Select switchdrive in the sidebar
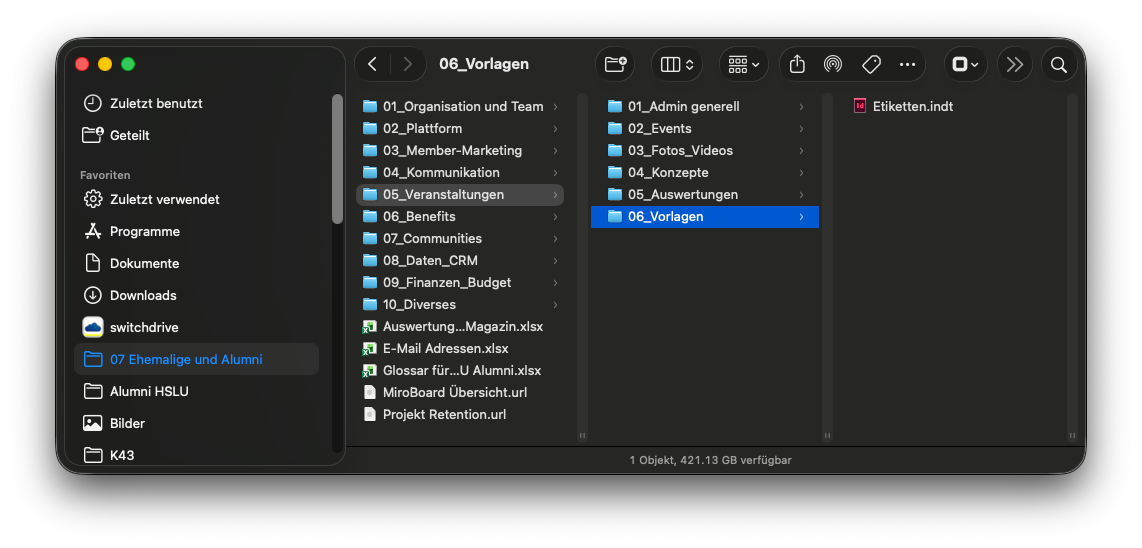Viewport: 1142px width, 548px height. pos(144,327)
